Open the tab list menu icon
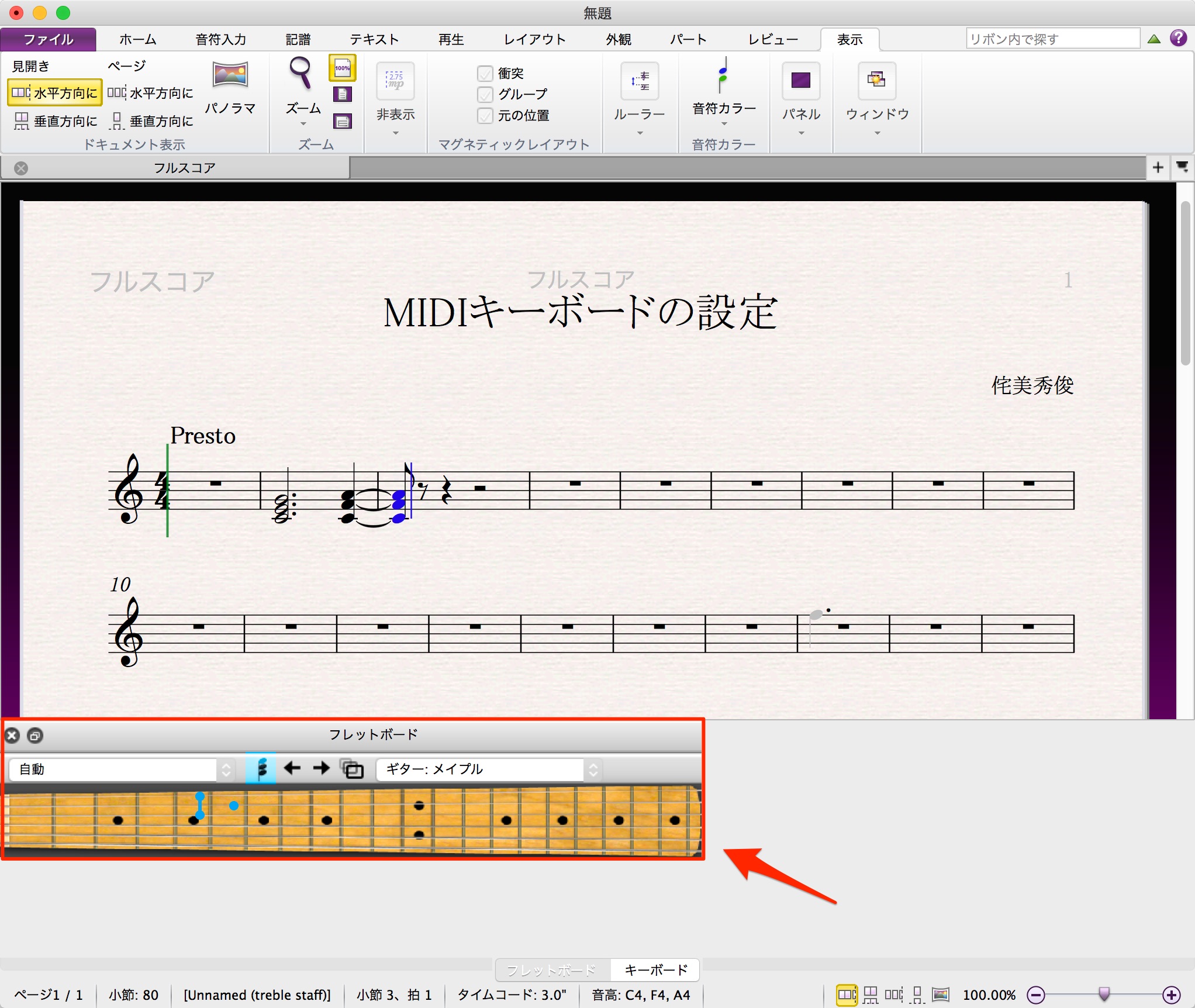This screenshot has width=1195, height=1008. tap(1182, 168)
